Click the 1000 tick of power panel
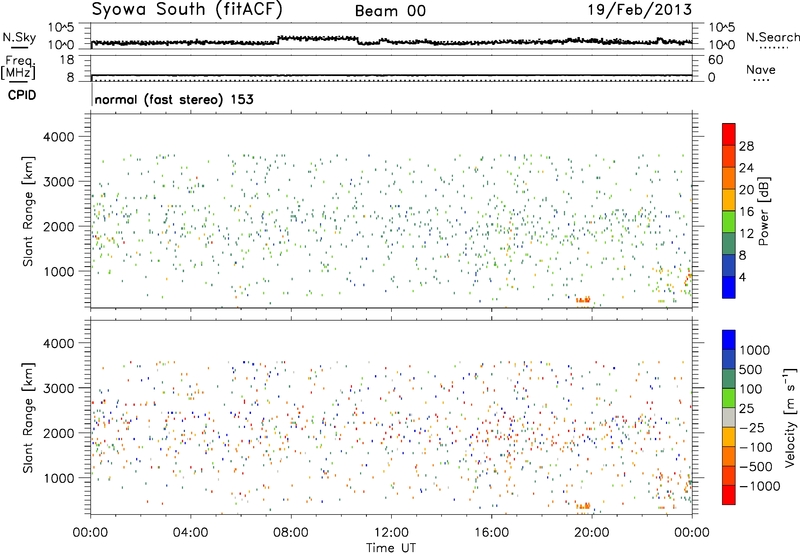 click(x=58, y=271)
